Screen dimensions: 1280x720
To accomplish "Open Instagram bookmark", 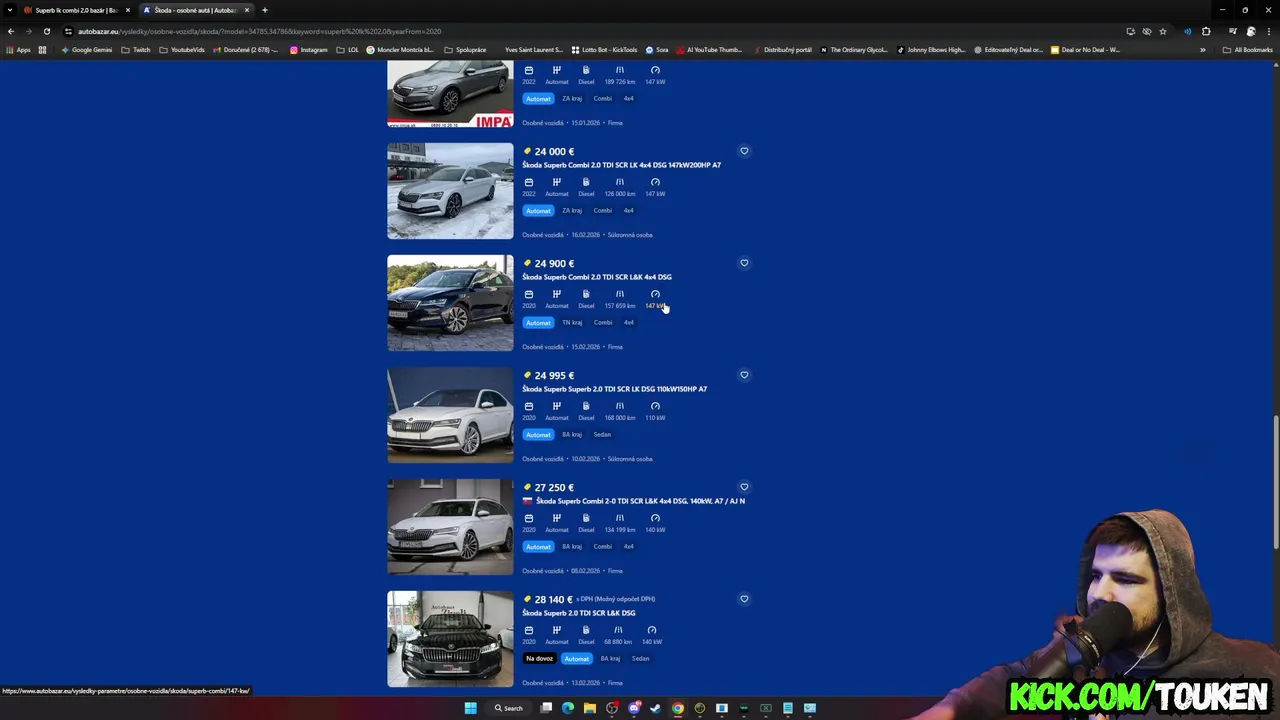I will click(x=309, y=49).
